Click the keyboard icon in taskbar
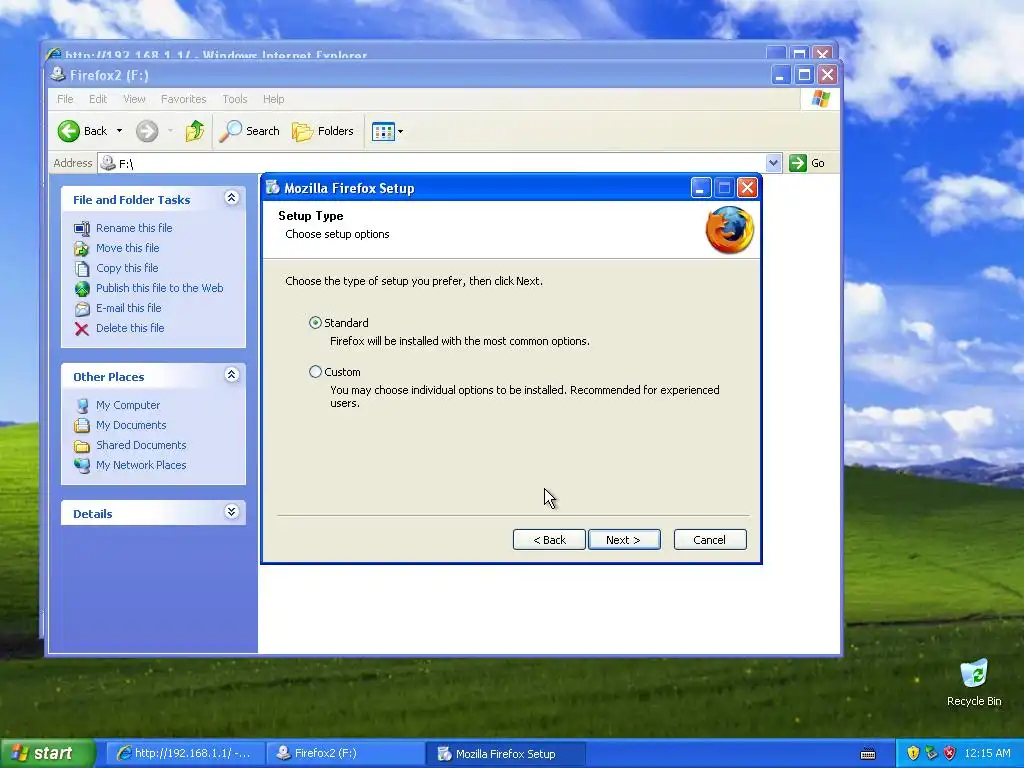This screenshot has height=768, width=1024. [x=868, y=754]
